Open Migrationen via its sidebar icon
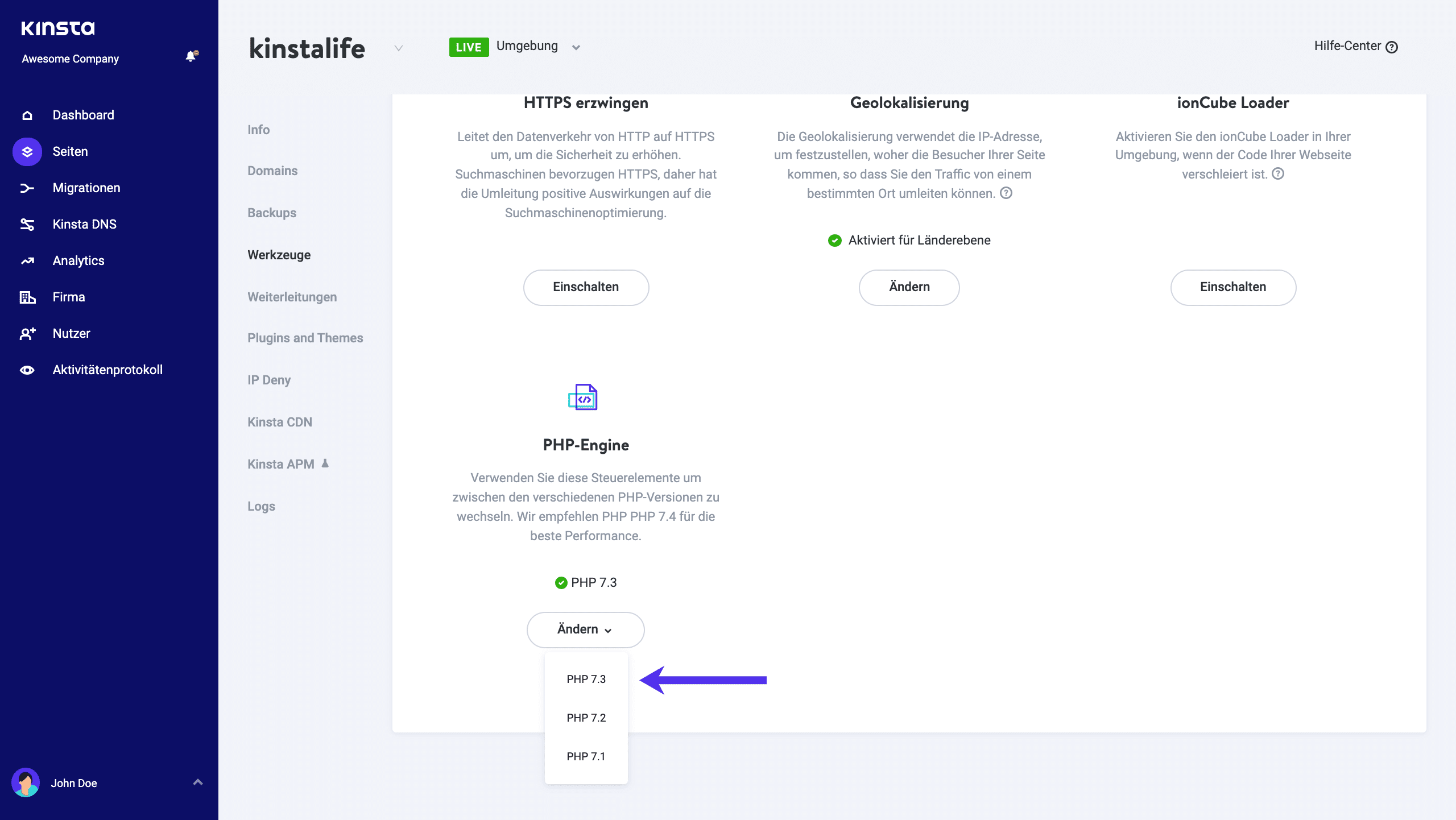Screen dimensions: 1456x820 [x=27, y=188]
